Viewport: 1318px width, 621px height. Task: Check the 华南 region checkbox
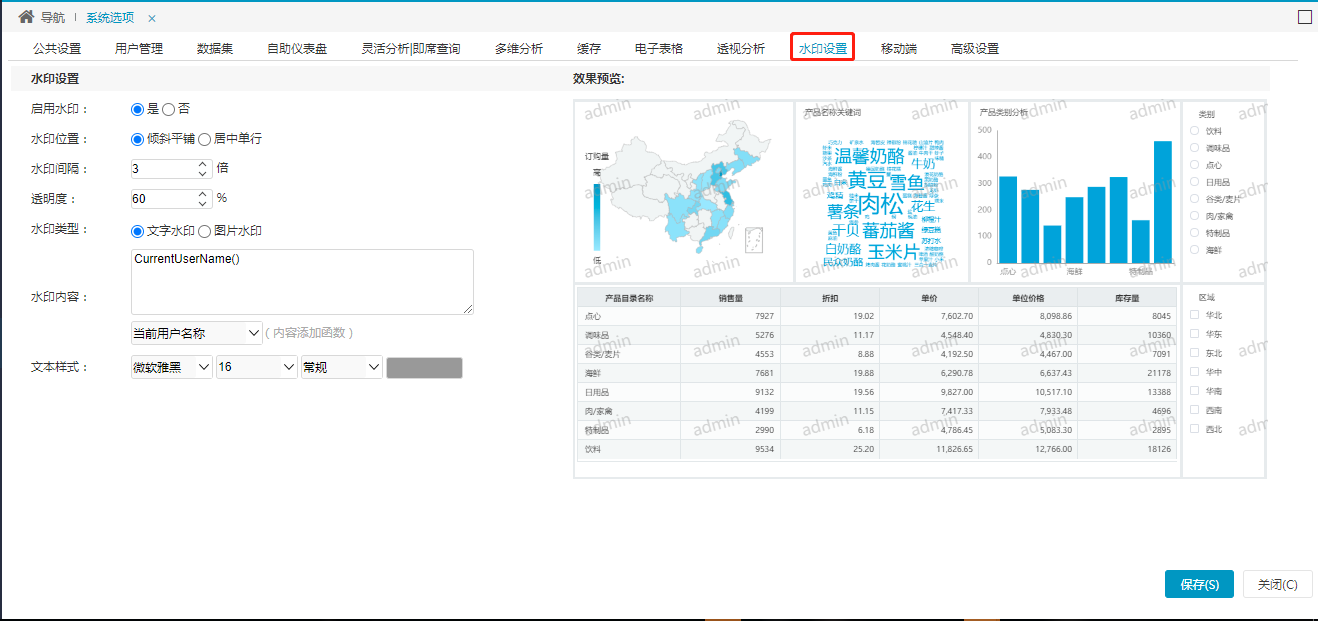pyautogui.click(x=1194, y=391)
